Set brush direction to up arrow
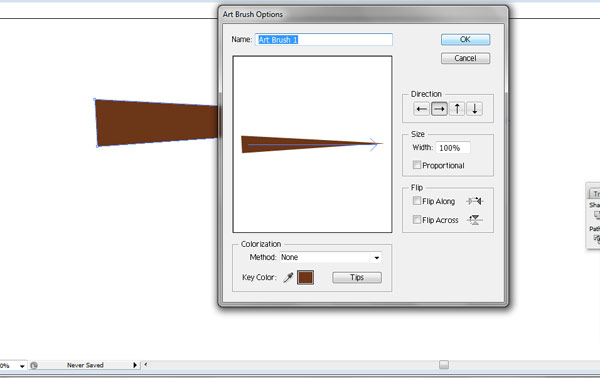 click(x=457, y=109)
